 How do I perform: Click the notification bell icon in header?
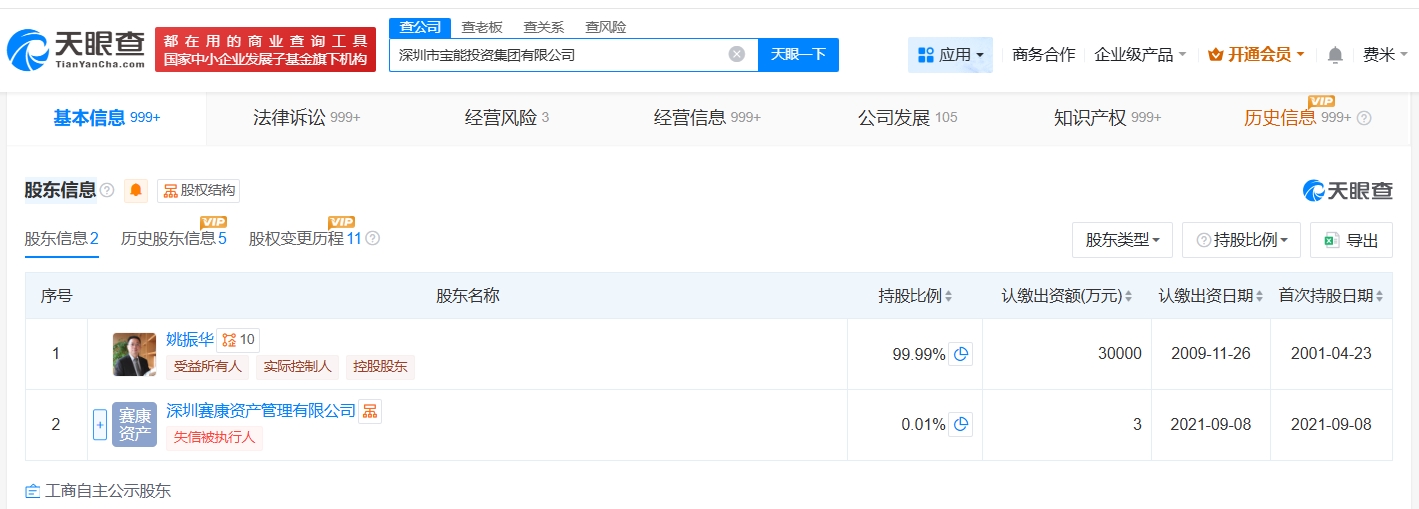(1335, 55)
